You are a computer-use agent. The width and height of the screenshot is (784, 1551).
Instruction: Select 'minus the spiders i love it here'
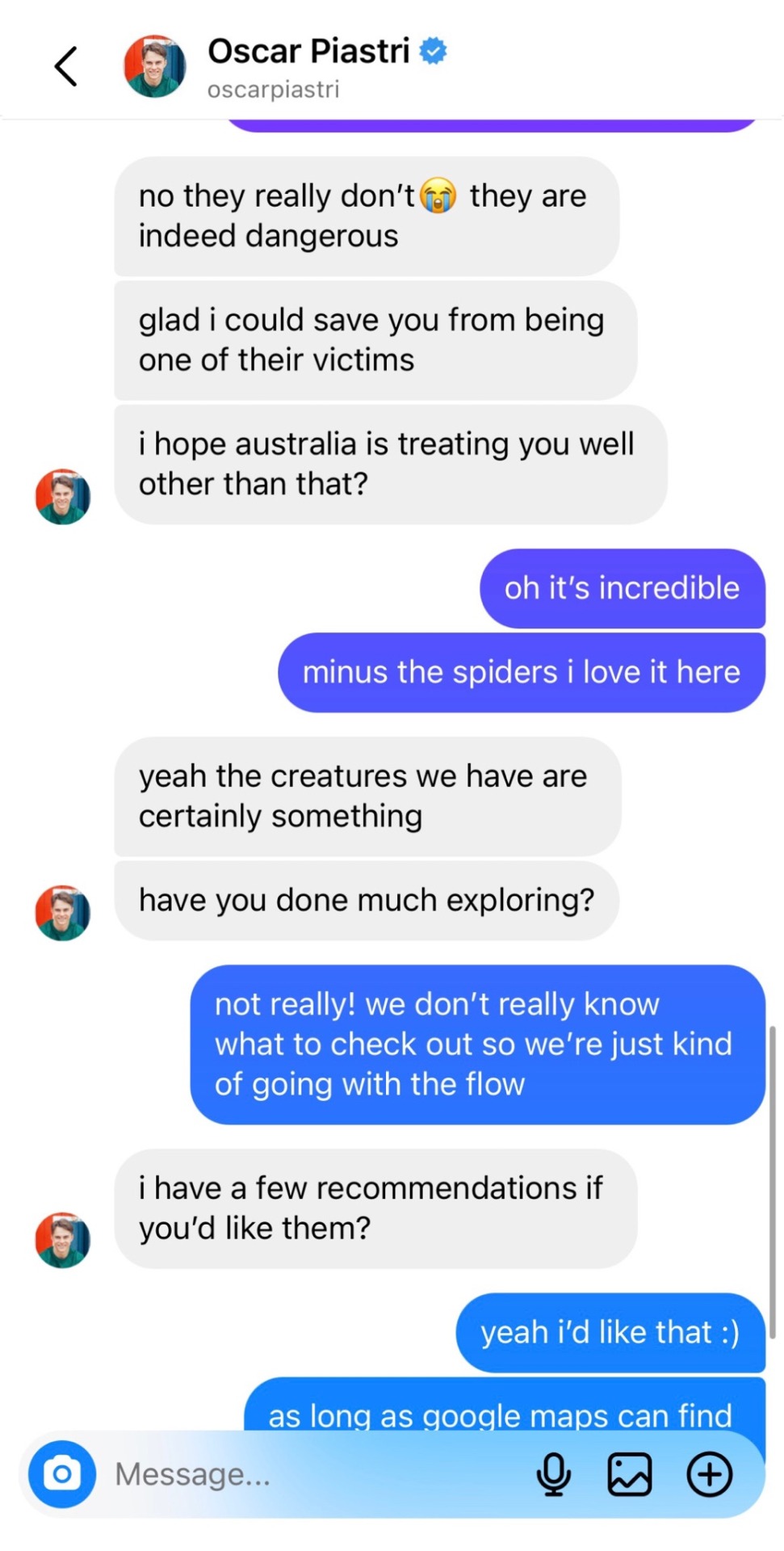click(x=522, y=673)
